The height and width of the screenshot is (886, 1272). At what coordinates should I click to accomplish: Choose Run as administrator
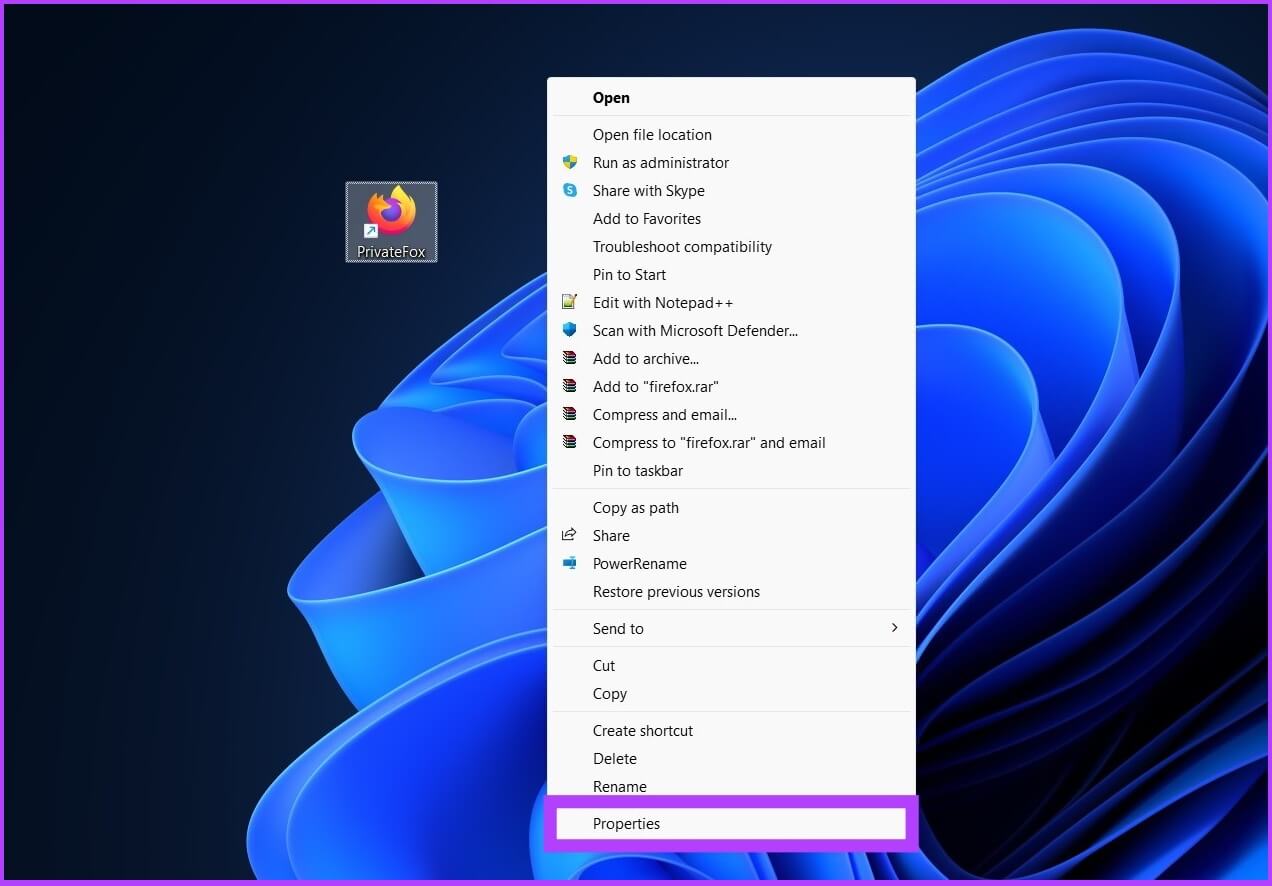[x=731, y=162]
